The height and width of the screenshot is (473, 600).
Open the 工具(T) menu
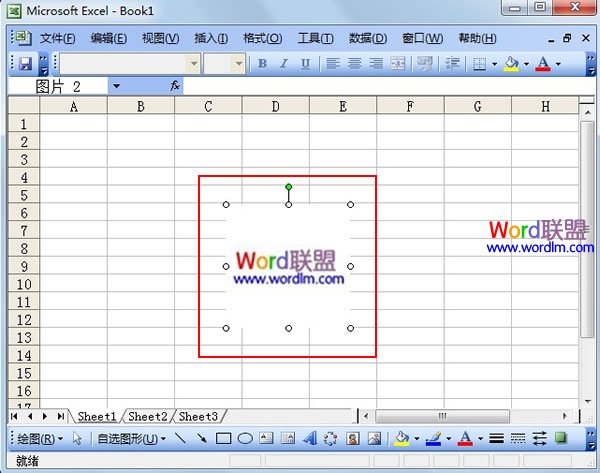pyautogui.click(x=316, y=38)
